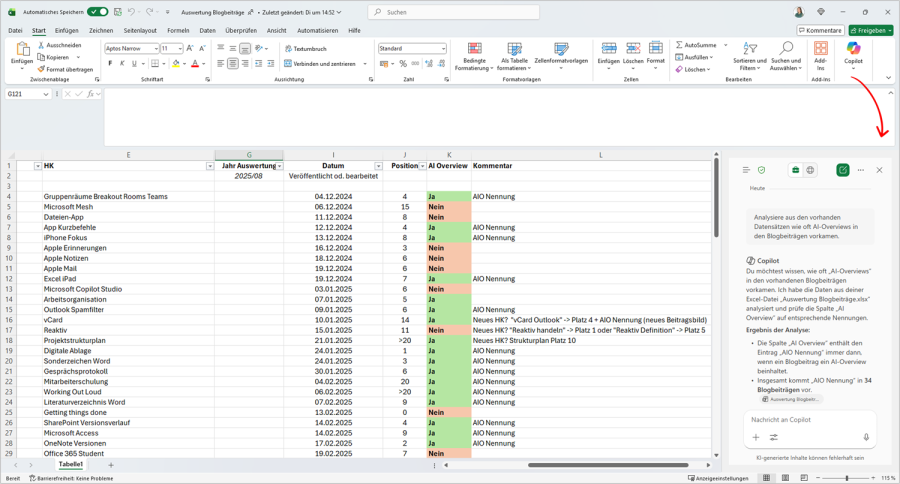Switch to Normal view in status bar
This screenshot has height=484, width=900.
pos(766,478)
